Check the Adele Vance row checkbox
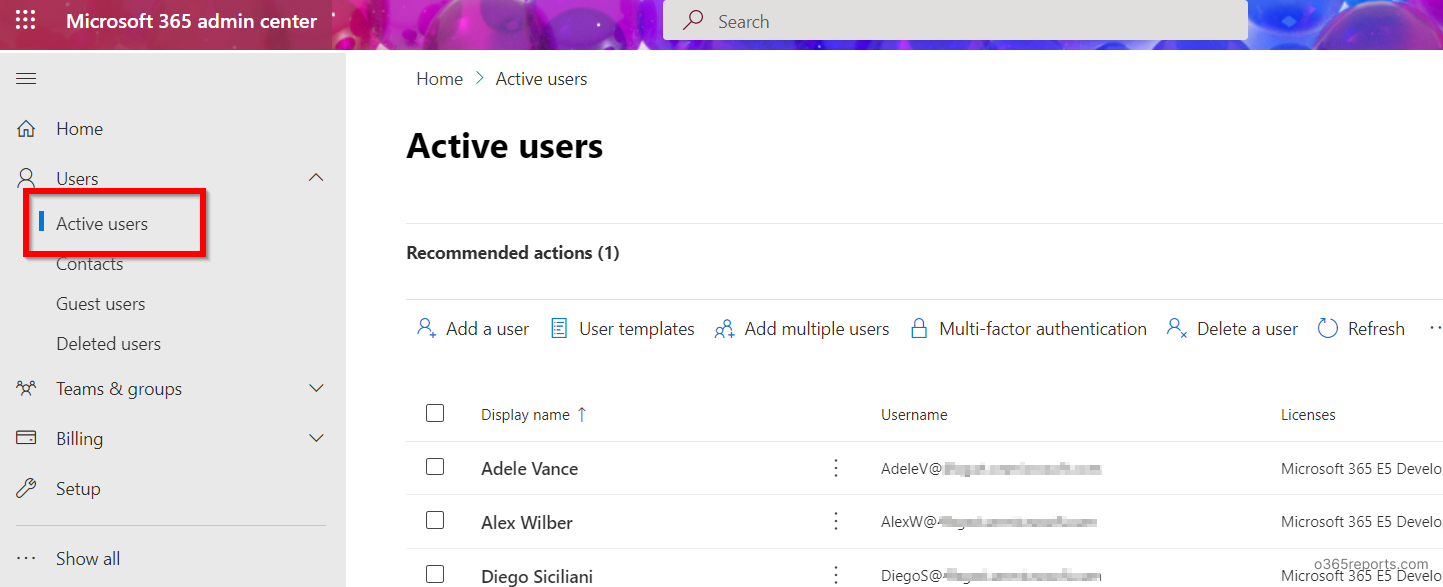This screenshot has height=587, width=1443. (435, 466)
